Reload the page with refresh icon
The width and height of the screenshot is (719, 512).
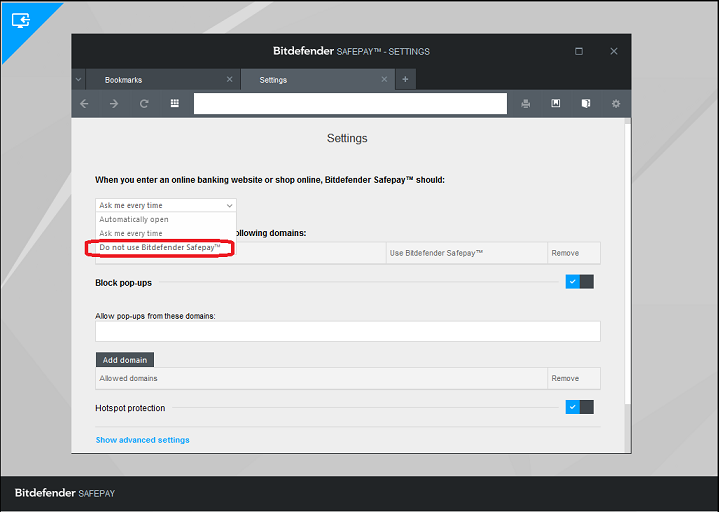pos(144,104)
